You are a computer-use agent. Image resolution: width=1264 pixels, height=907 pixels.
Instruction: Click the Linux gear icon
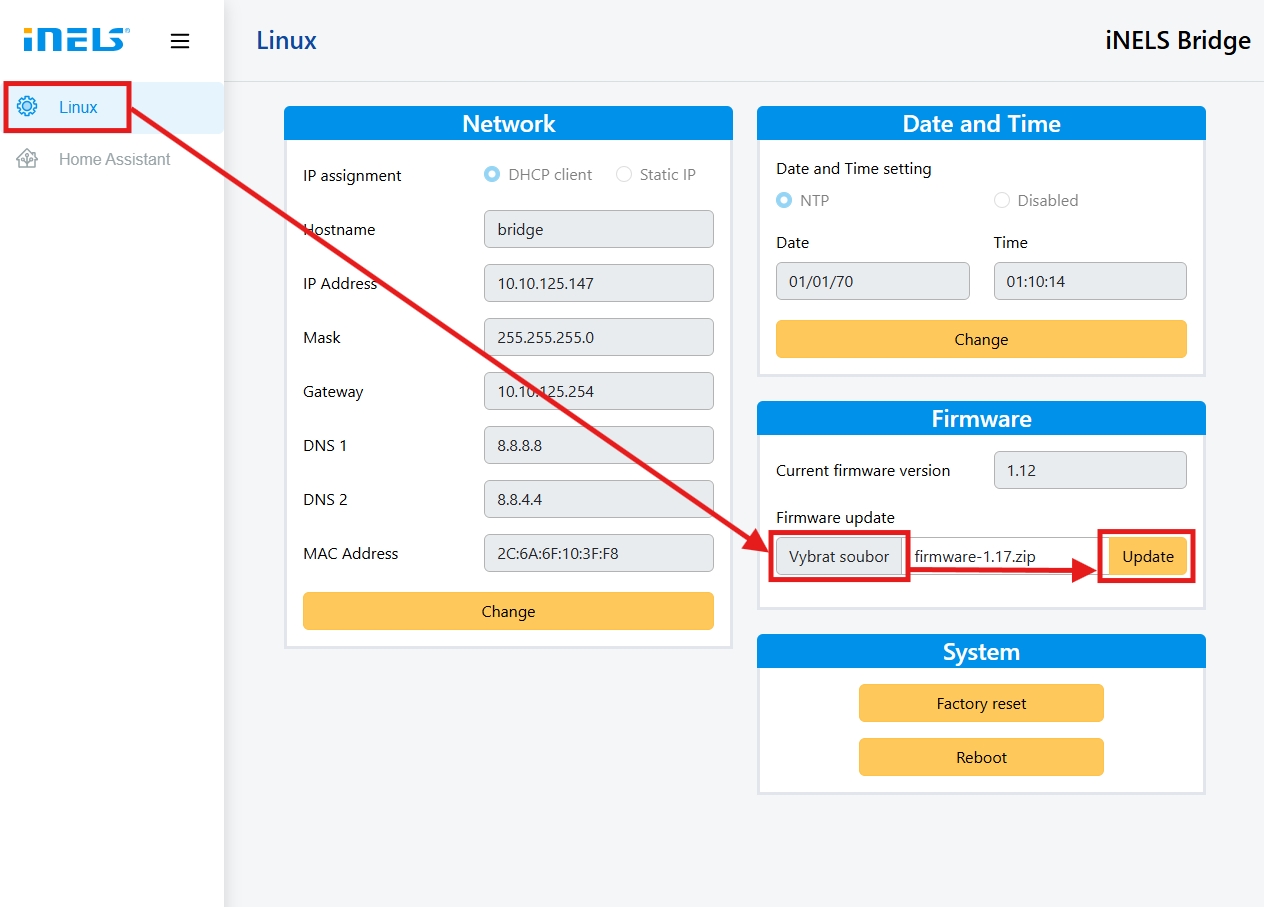28,107
